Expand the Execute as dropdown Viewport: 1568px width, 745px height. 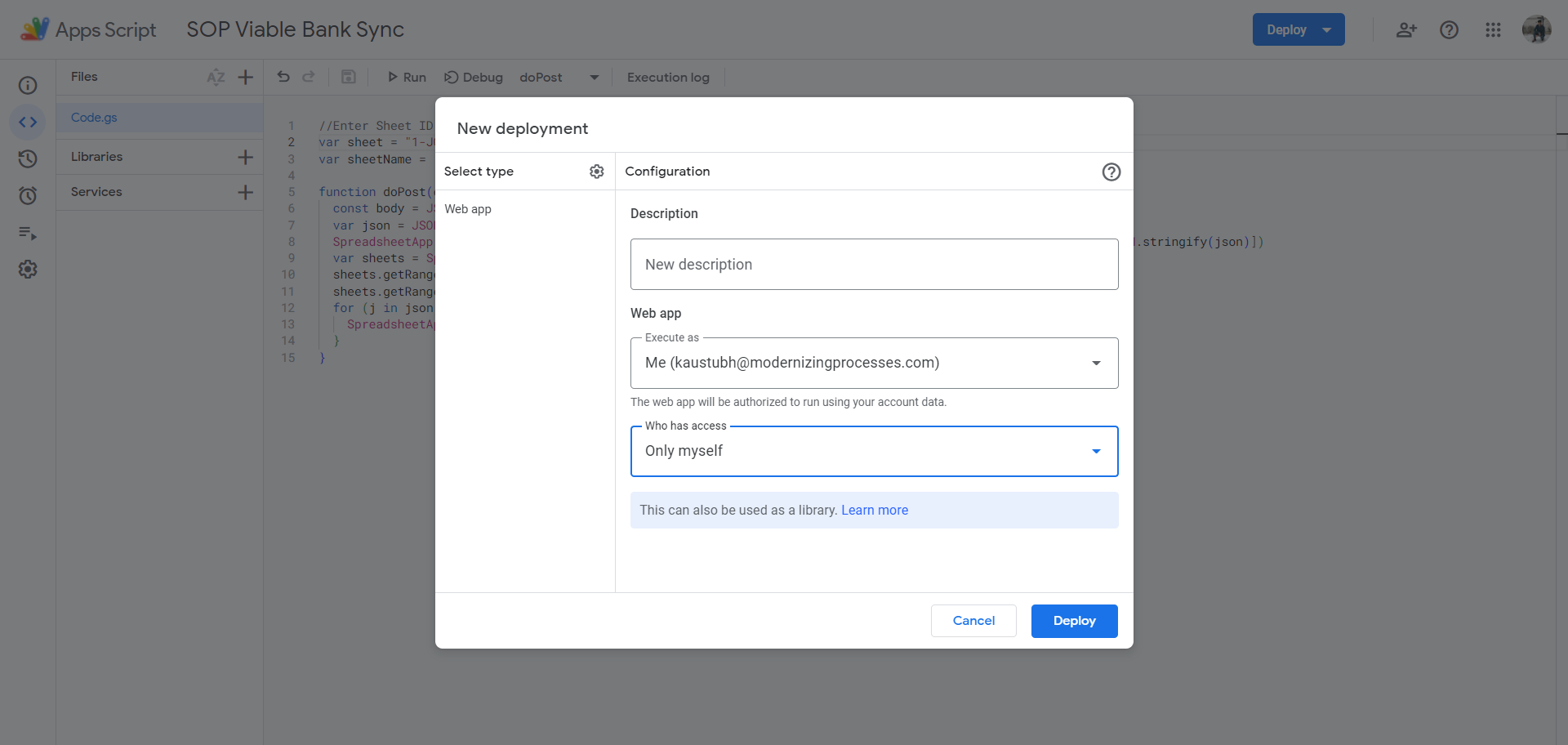[x=874, y=363]
